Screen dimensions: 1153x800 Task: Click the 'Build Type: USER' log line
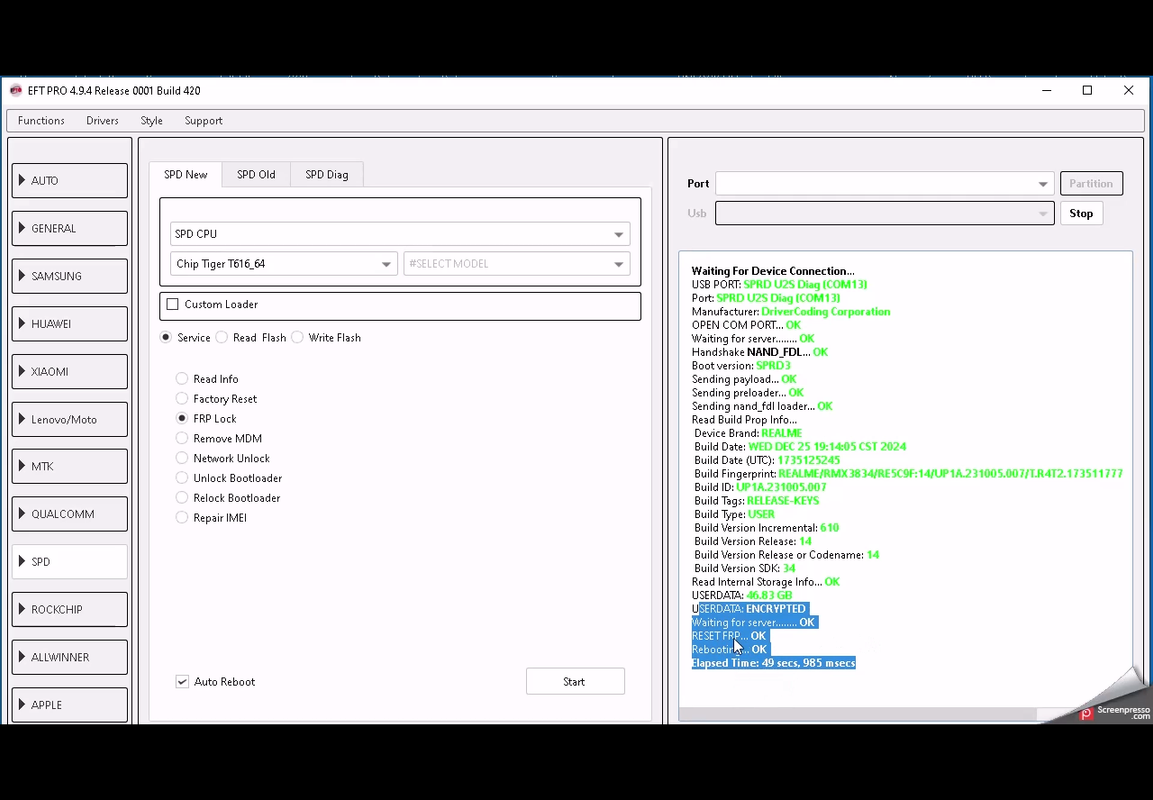pyautogui.click(x=735, y=514)
